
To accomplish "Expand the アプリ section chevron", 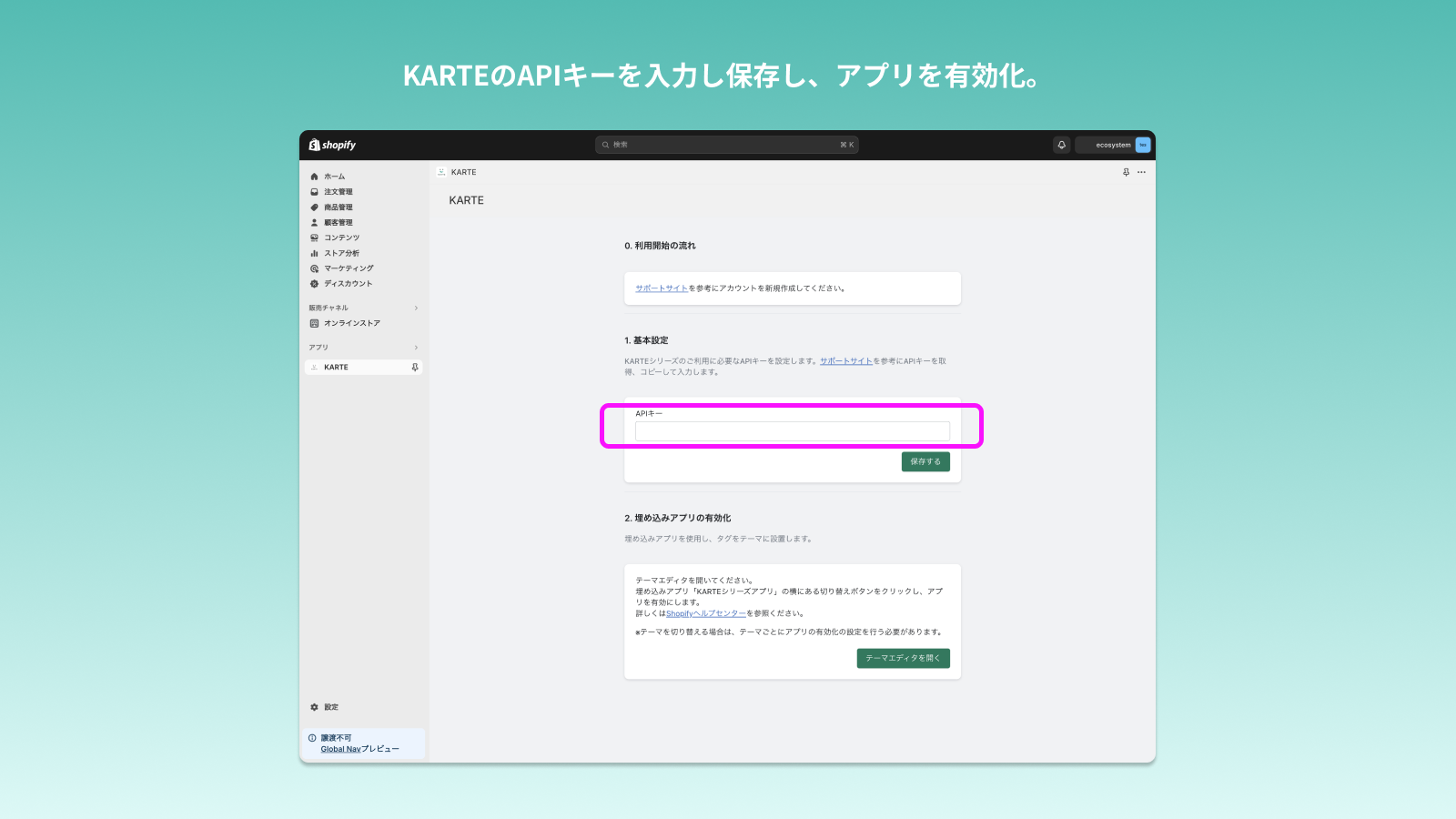I will (x=416, y=347).
